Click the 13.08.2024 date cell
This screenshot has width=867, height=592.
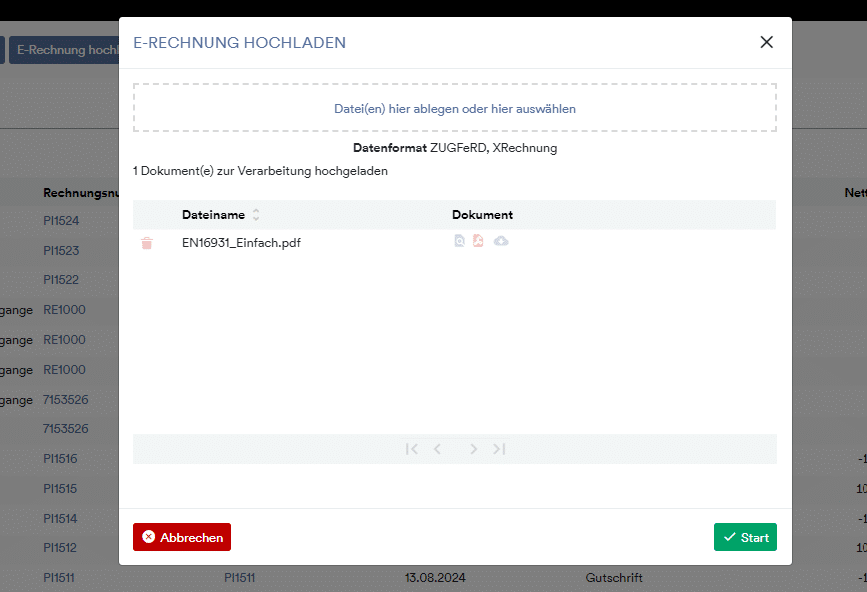tap(435, 578)
